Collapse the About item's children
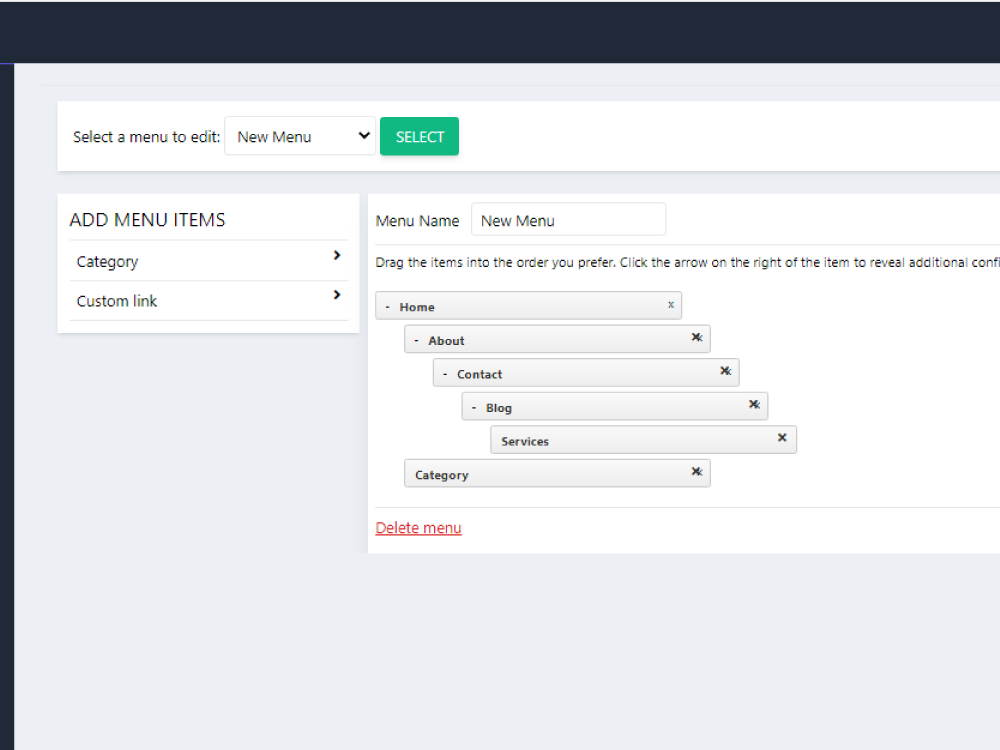The image size is (1000, 750). point(417,340)
